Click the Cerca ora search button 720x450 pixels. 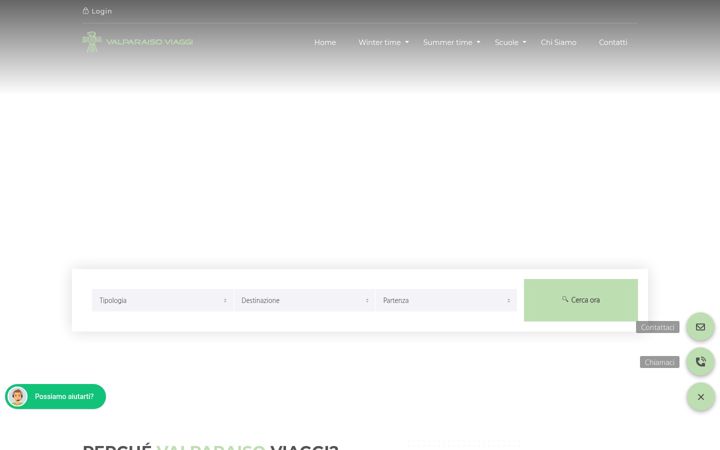coord(581,300)
